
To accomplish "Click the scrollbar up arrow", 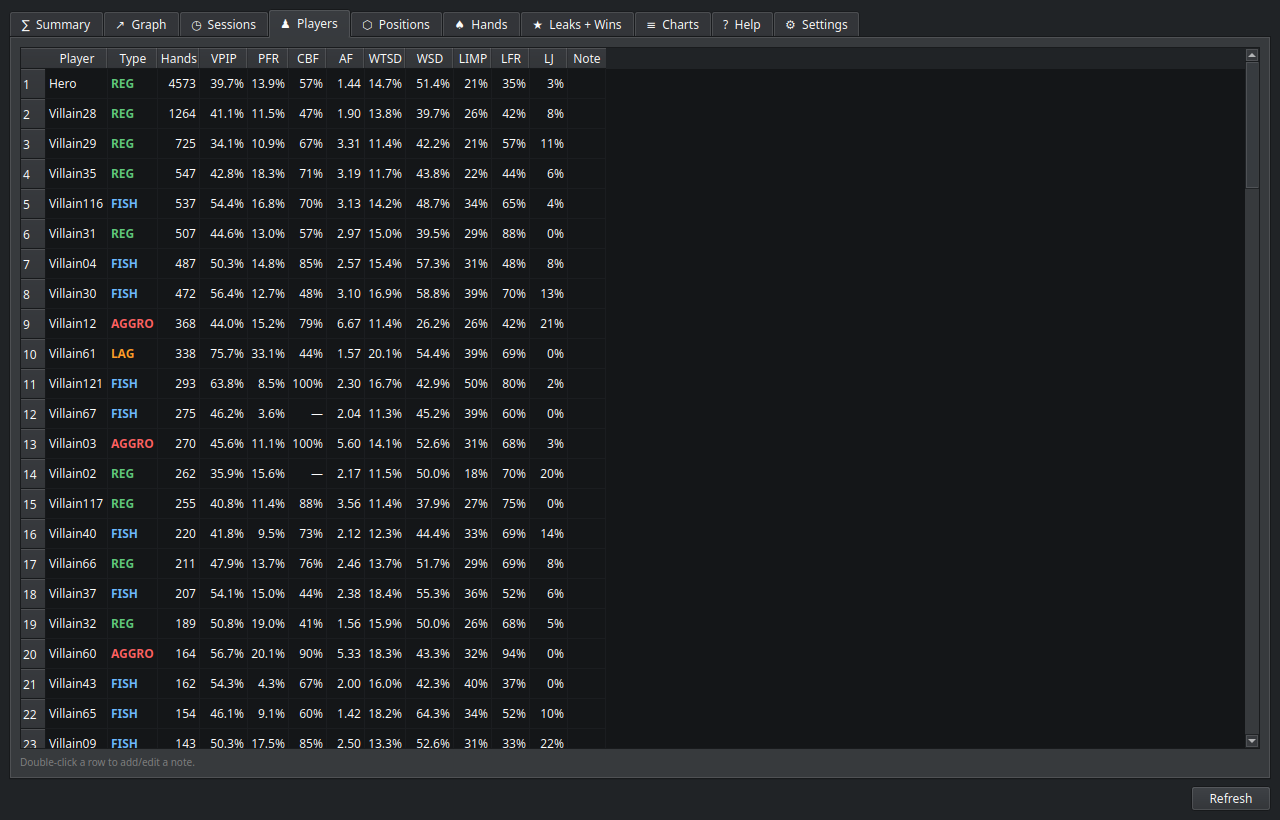I will click(x=1252, y=55).
